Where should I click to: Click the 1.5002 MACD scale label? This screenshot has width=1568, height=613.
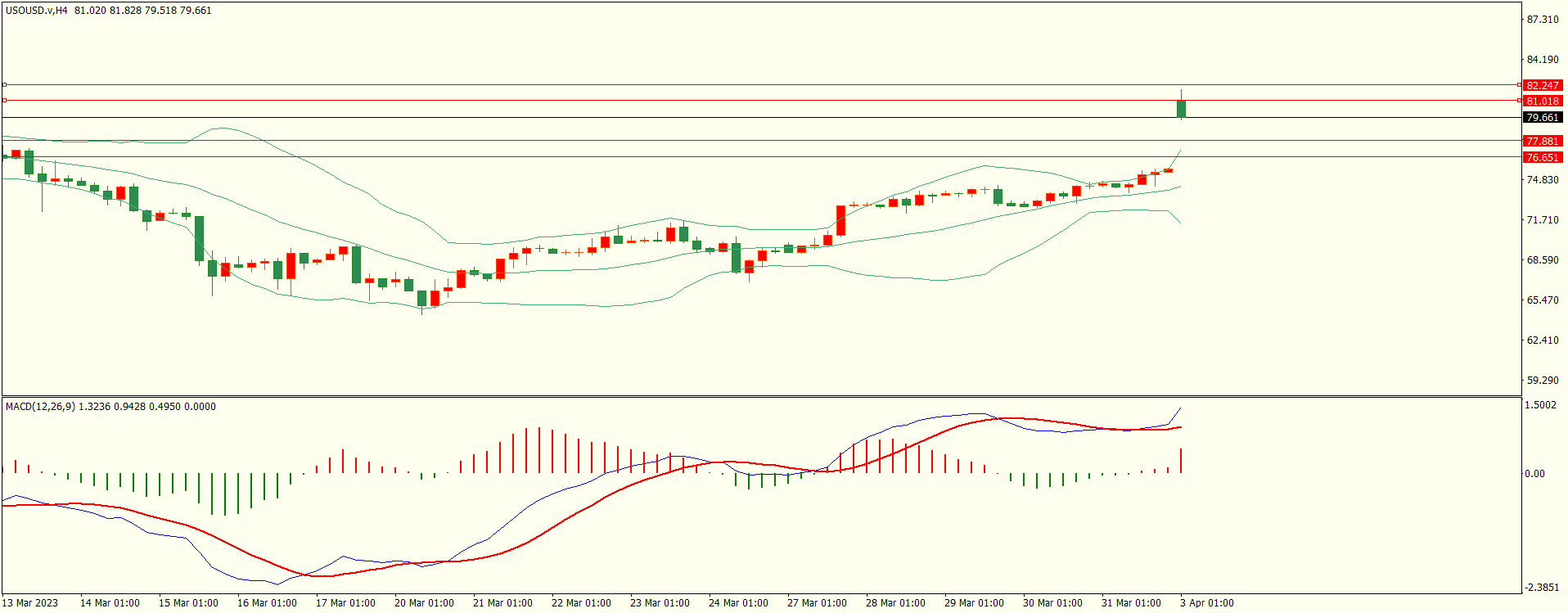1540,405
